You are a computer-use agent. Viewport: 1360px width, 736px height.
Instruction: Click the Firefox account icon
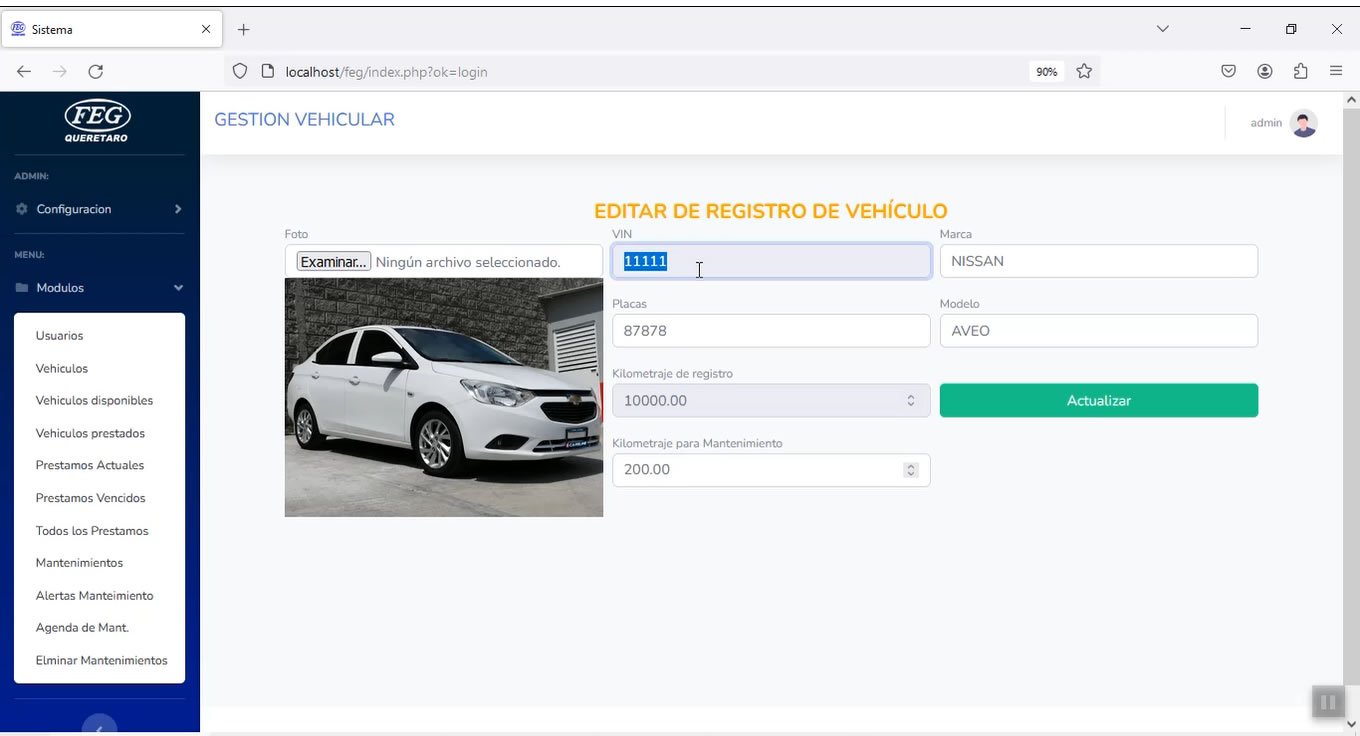(1265, 71)
